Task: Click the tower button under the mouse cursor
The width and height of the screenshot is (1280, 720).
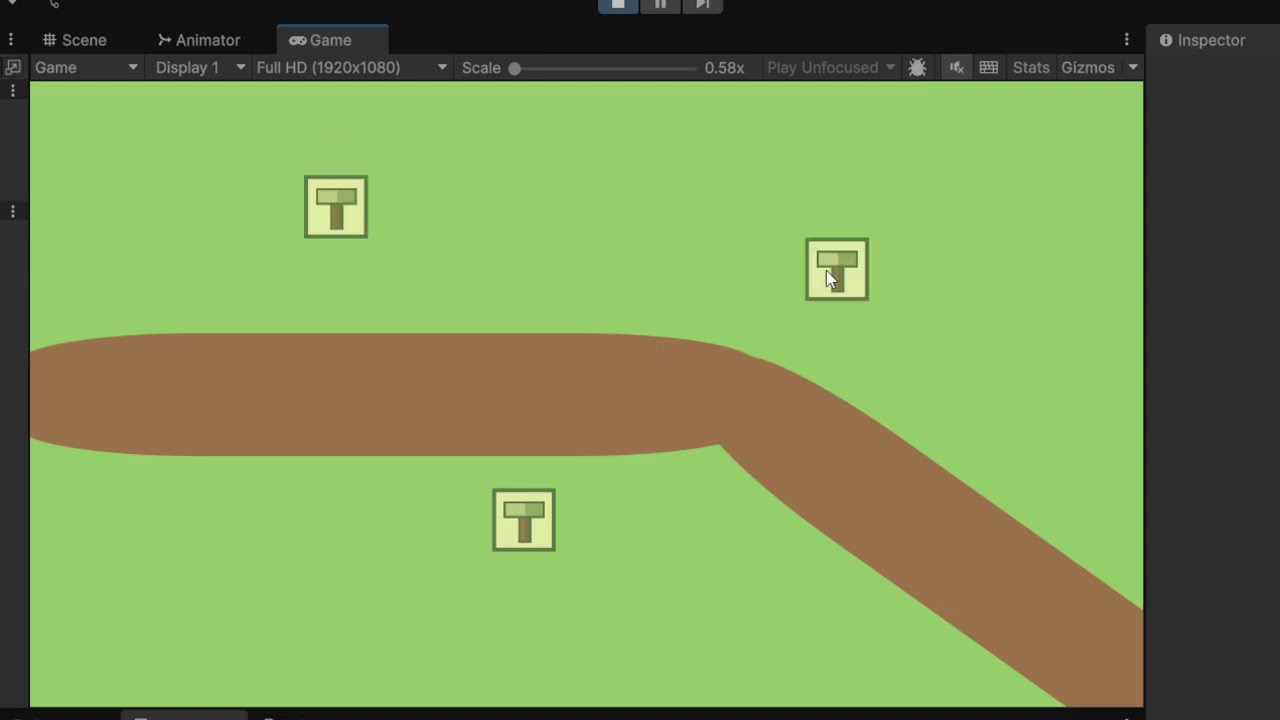Action: point(837,269)
